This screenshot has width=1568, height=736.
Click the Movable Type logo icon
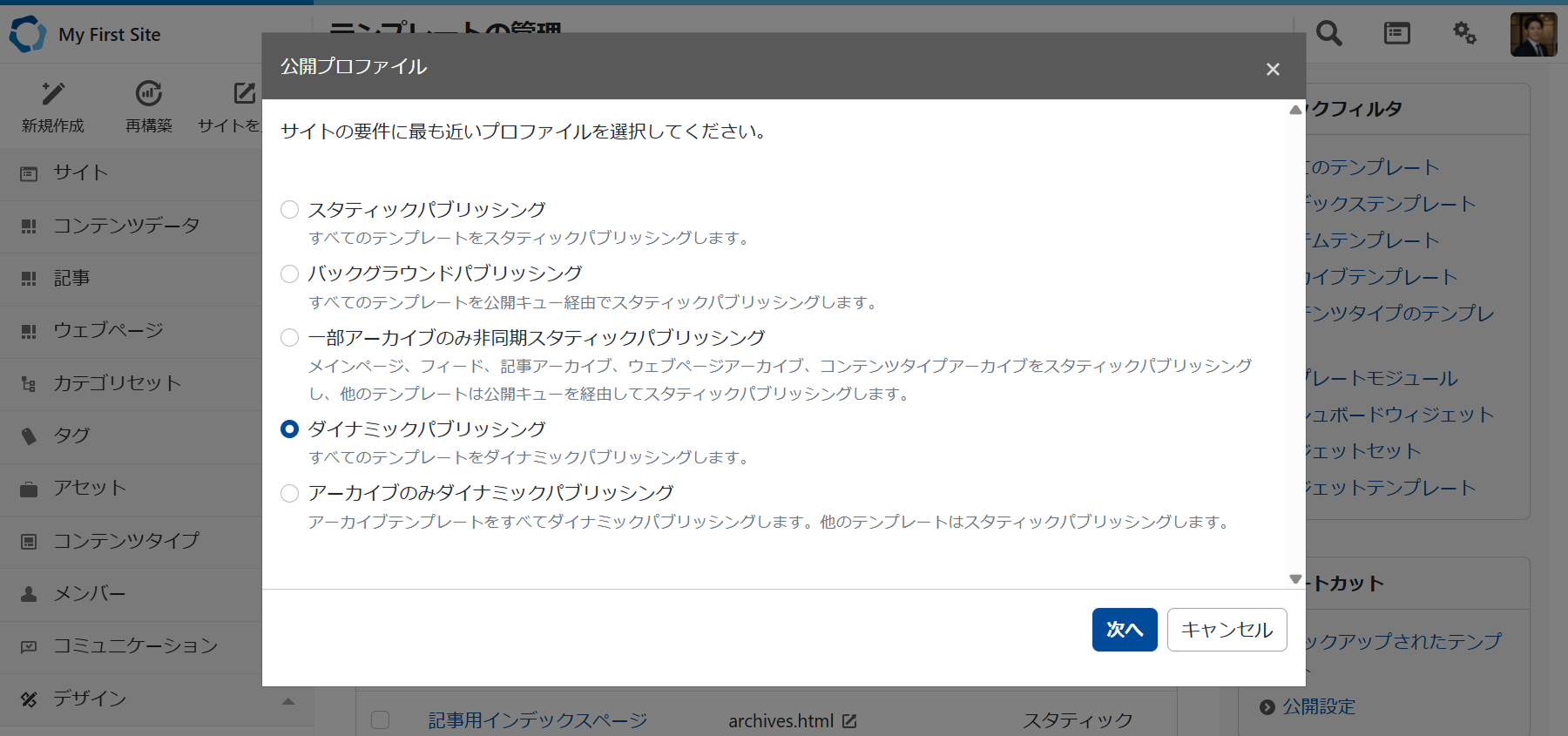(x=27, y=34)
